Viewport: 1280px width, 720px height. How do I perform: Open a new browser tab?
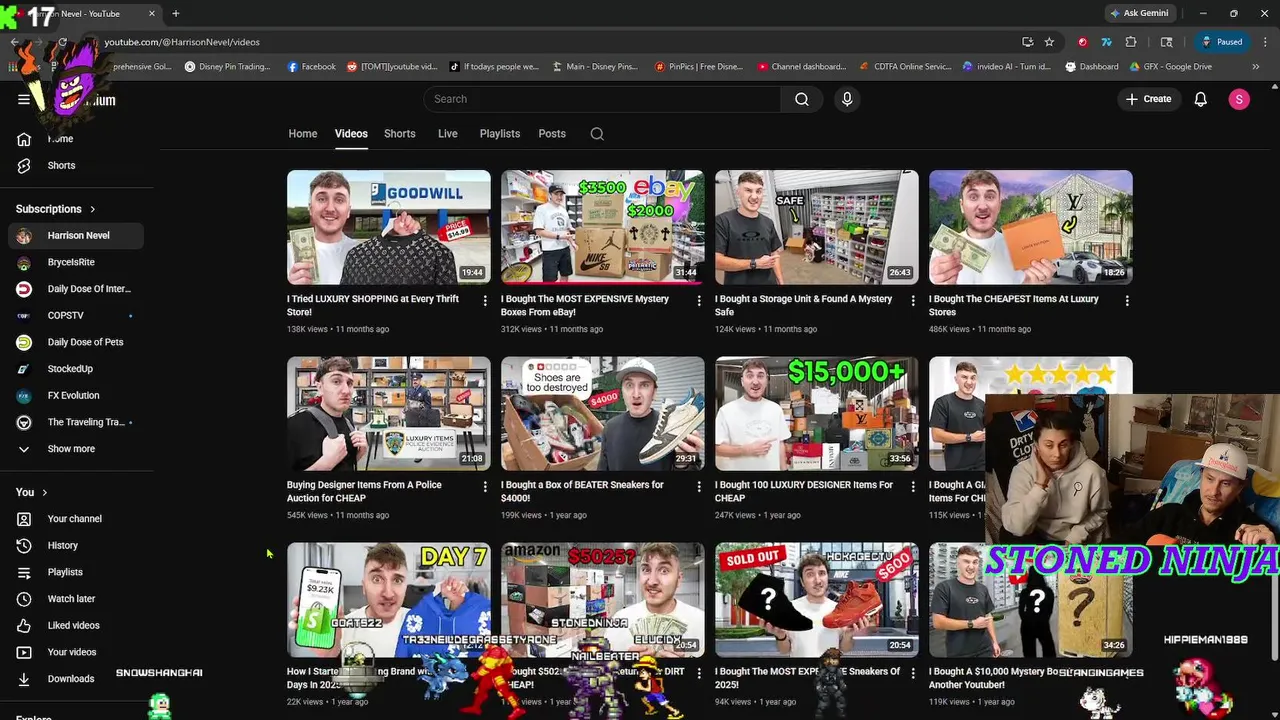click(175, 14)
